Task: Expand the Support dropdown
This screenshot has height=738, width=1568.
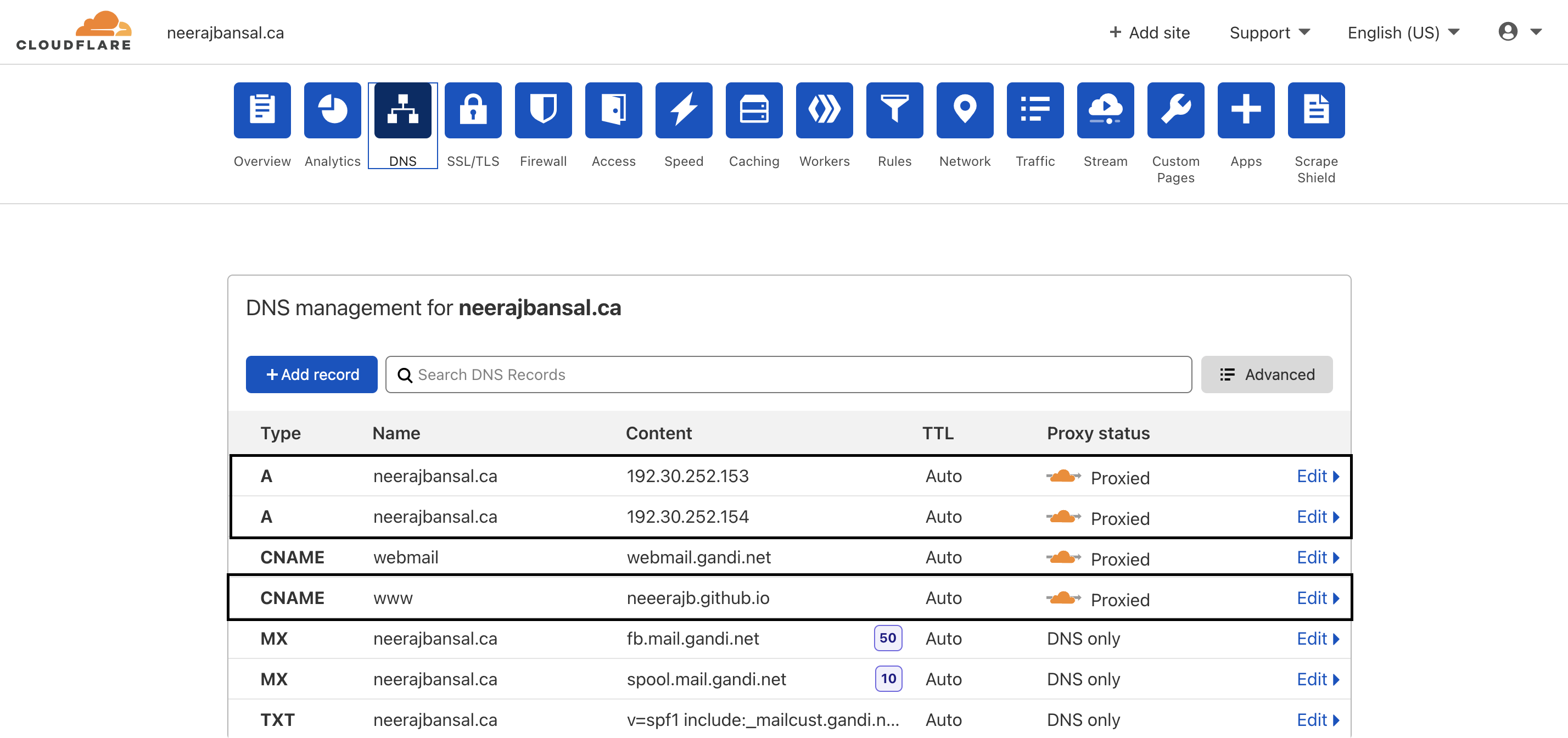Action: (x=1270, y=32)
